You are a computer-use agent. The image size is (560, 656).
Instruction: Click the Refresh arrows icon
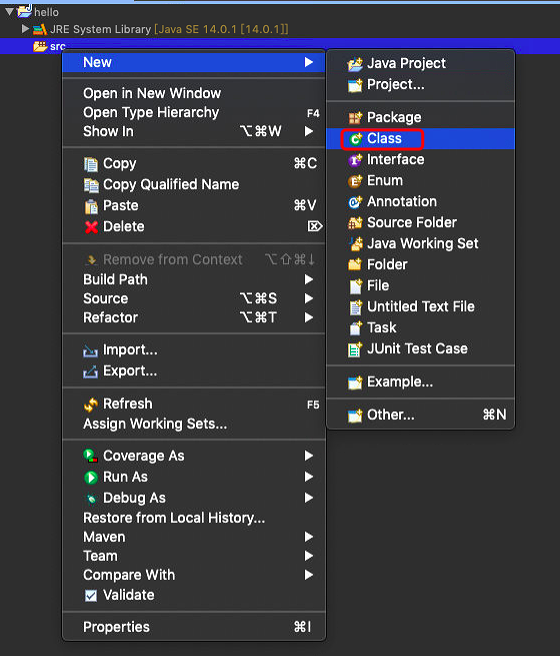pos(91,405)
